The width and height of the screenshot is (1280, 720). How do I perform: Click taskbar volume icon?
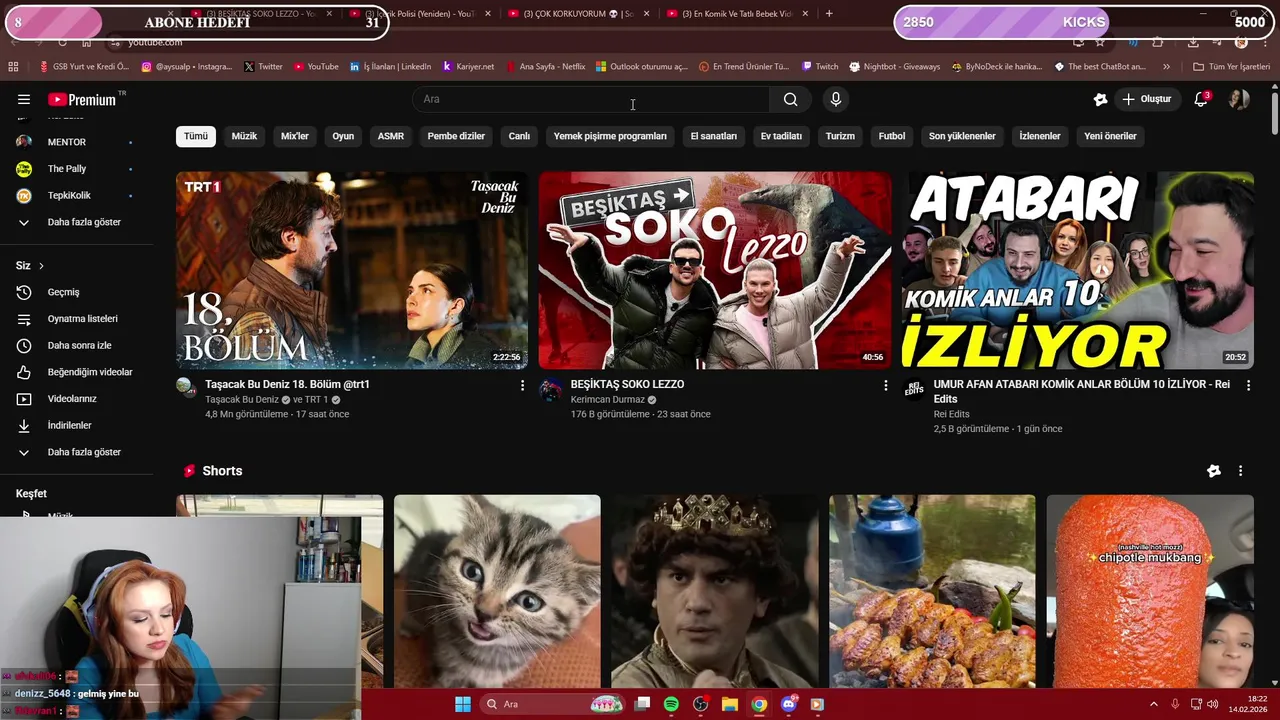1212,704
